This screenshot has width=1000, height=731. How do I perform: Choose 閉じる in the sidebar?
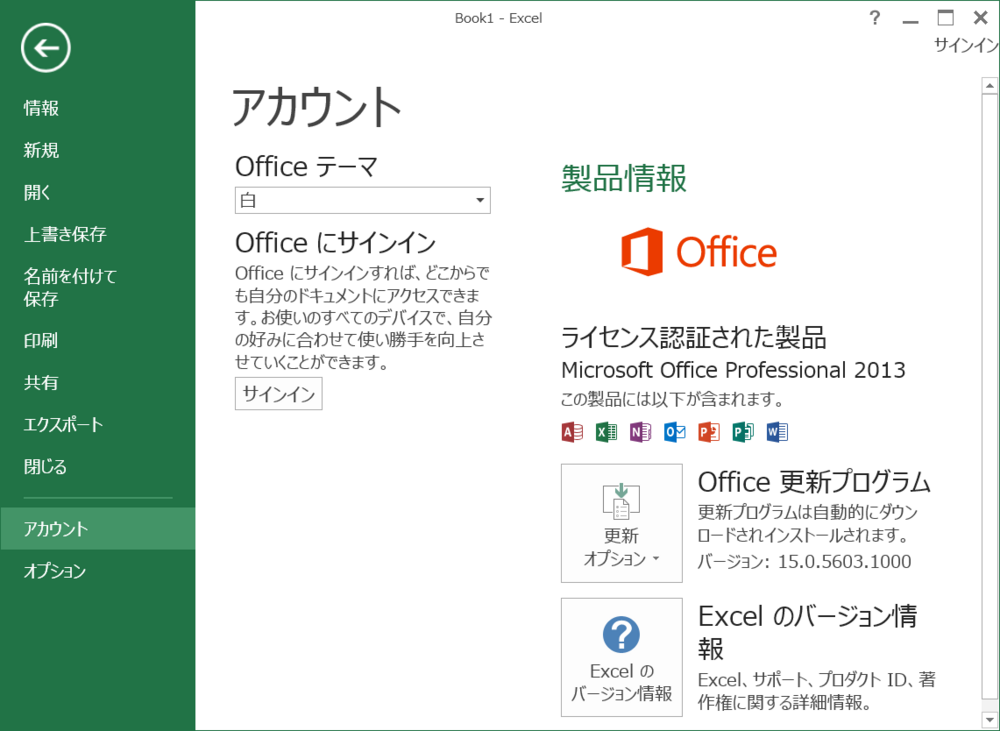point(45,466)
